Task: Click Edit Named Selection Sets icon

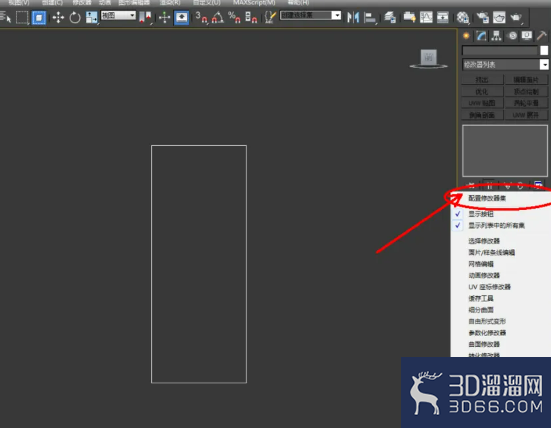Action: (270, 17)
